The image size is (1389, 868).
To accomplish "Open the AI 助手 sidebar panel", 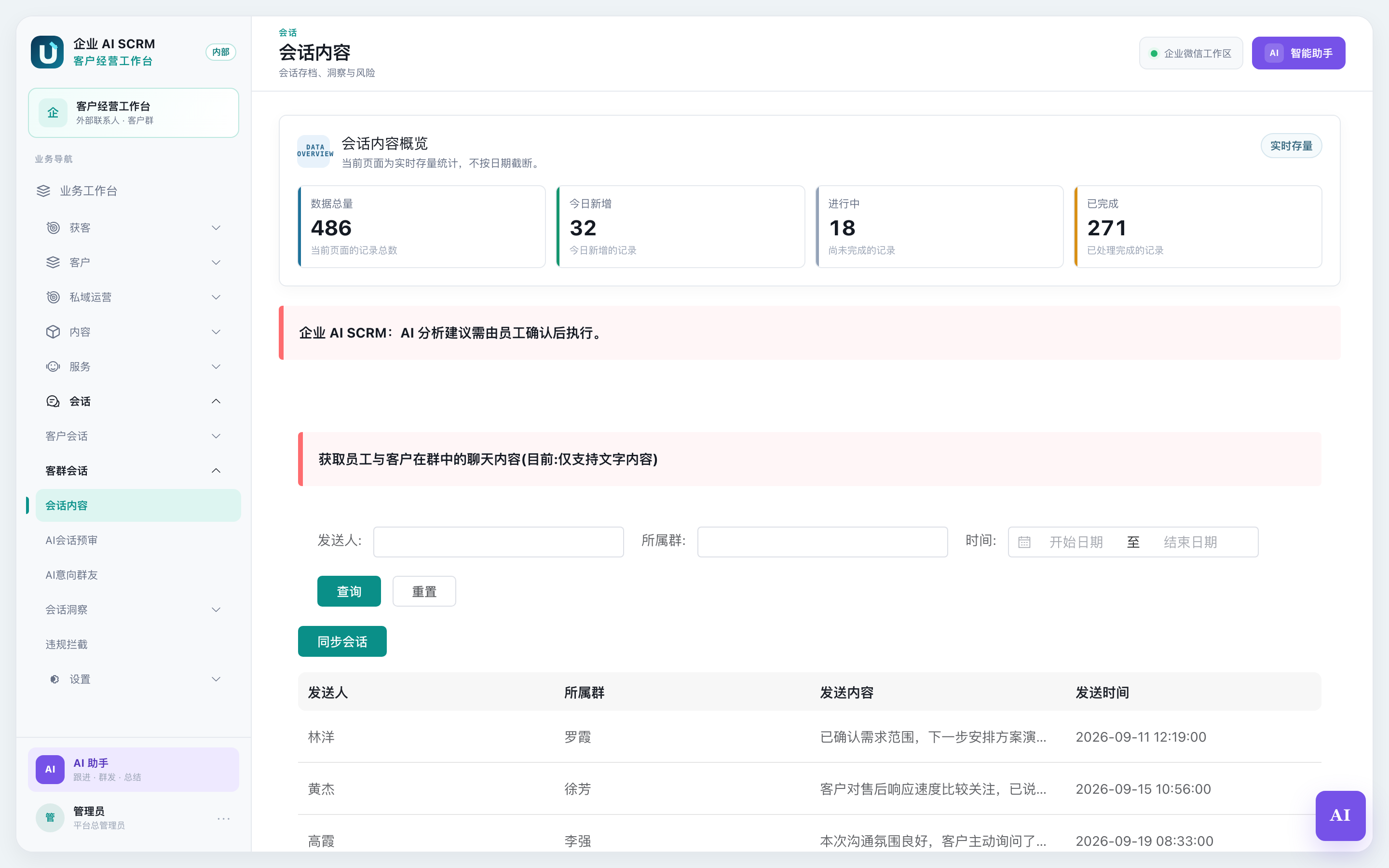I will coord(133,769).
